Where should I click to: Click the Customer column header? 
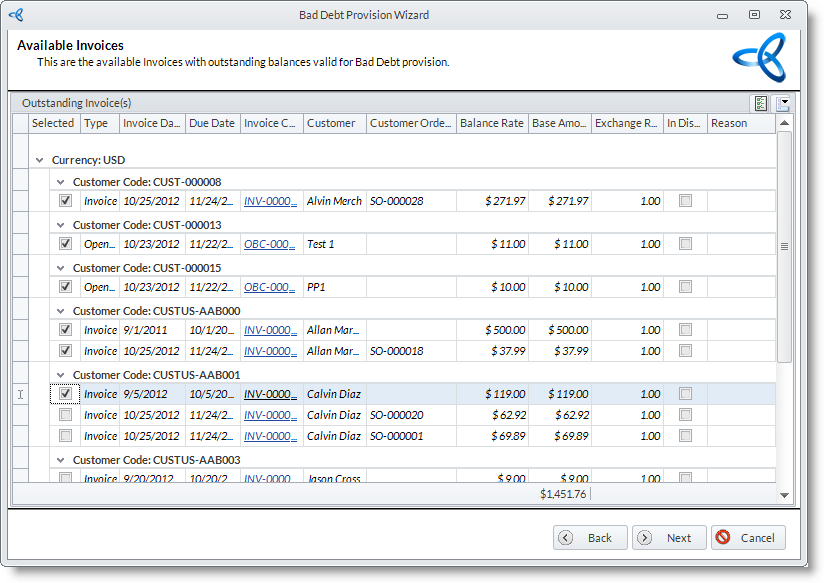(x=331, y=123)
